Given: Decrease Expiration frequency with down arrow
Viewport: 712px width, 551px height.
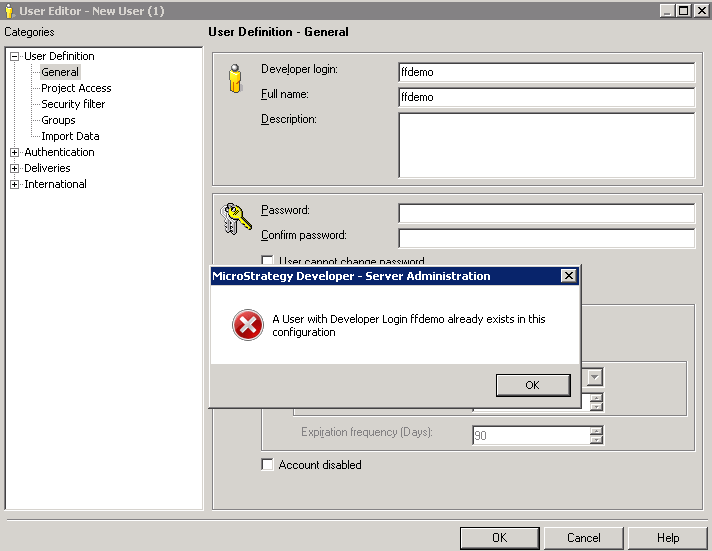Looking at the screenshot, I should pyautogui.click(x=597, y=440).
